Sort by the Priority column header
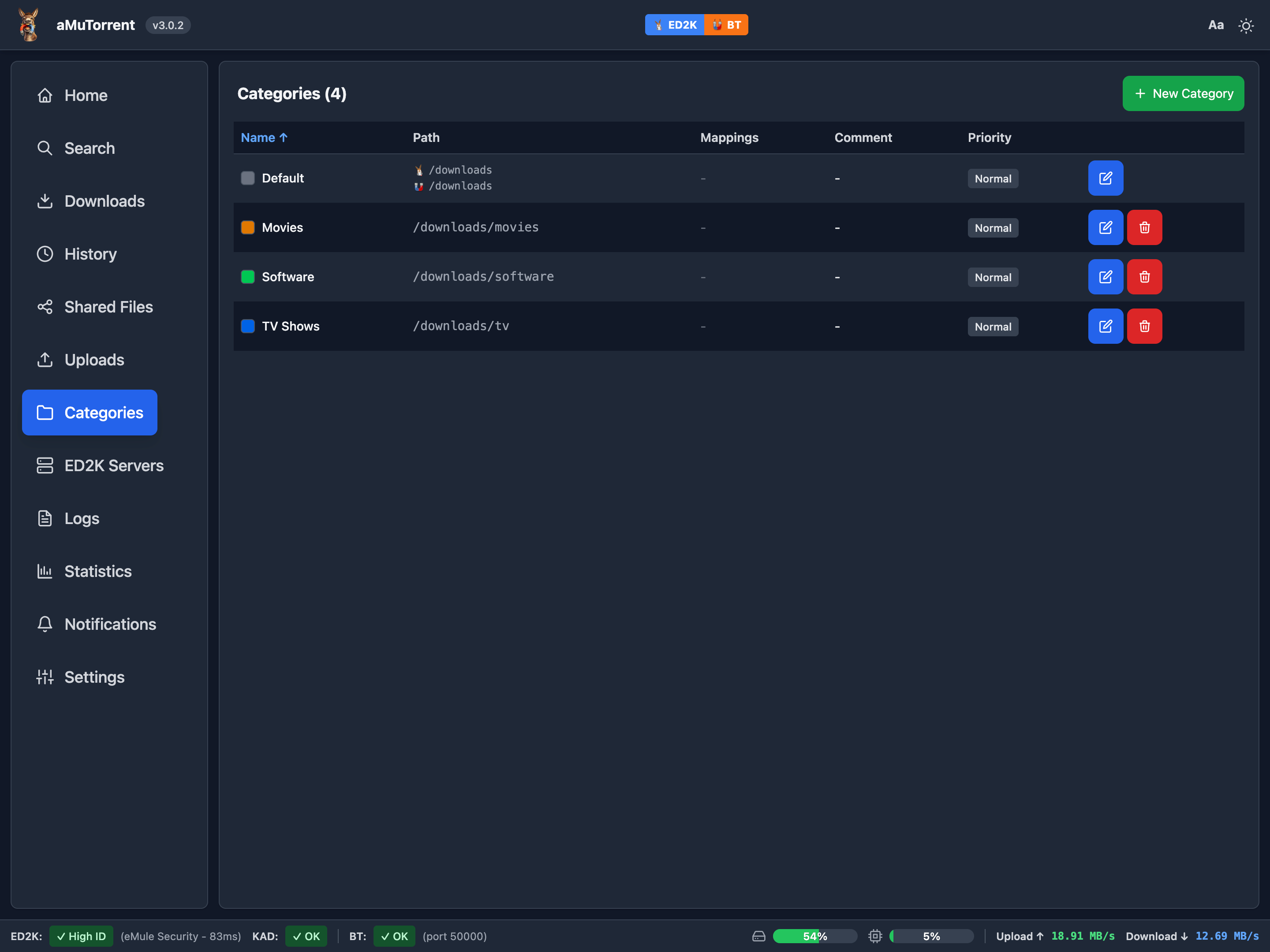 coord(989,138)
